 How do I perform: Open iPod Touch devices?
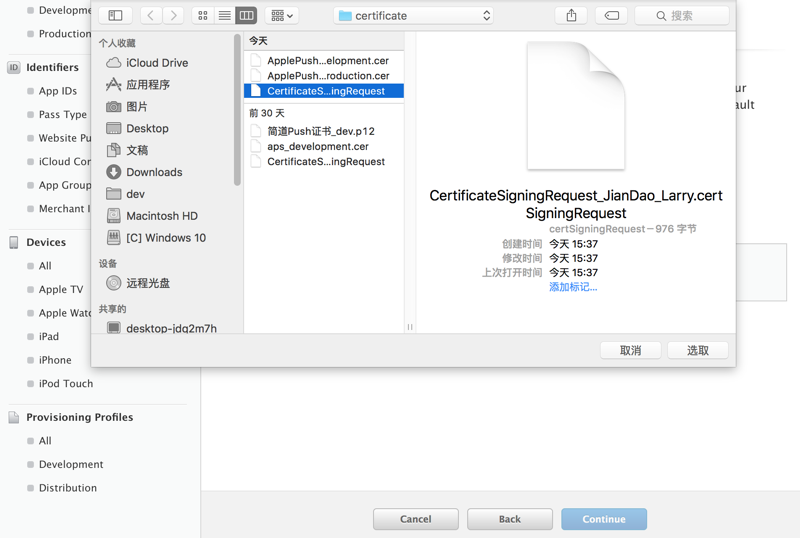[x=66, y=383]
